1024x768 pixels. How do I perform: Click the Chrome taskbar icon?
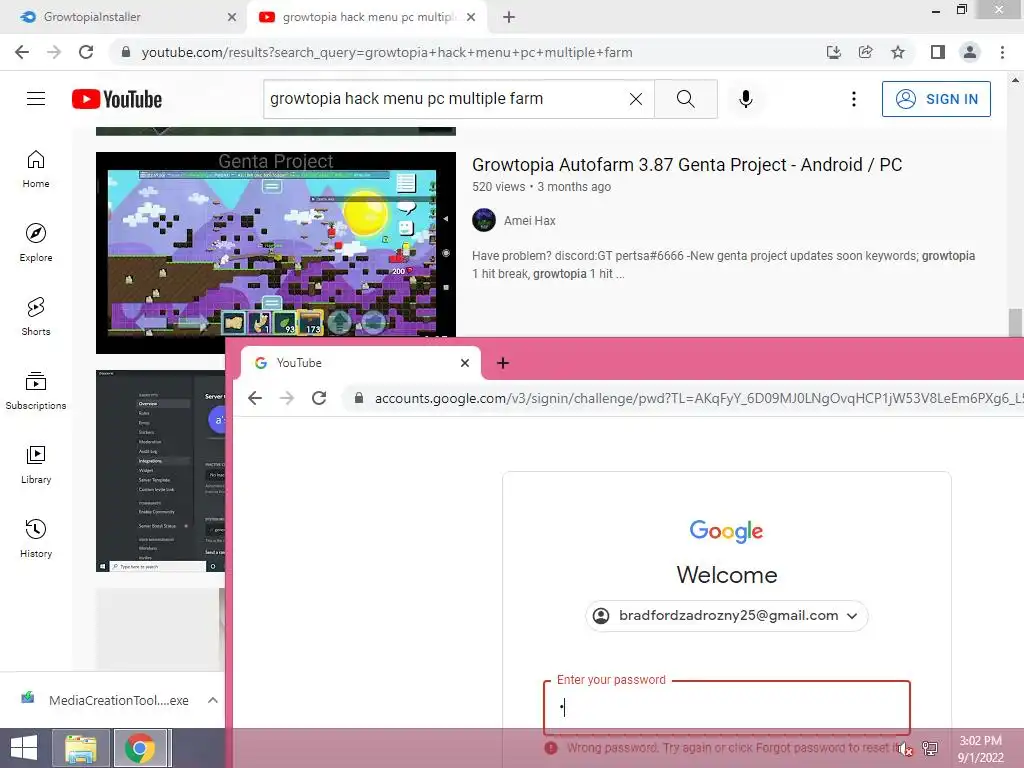[x=140, y=748]
